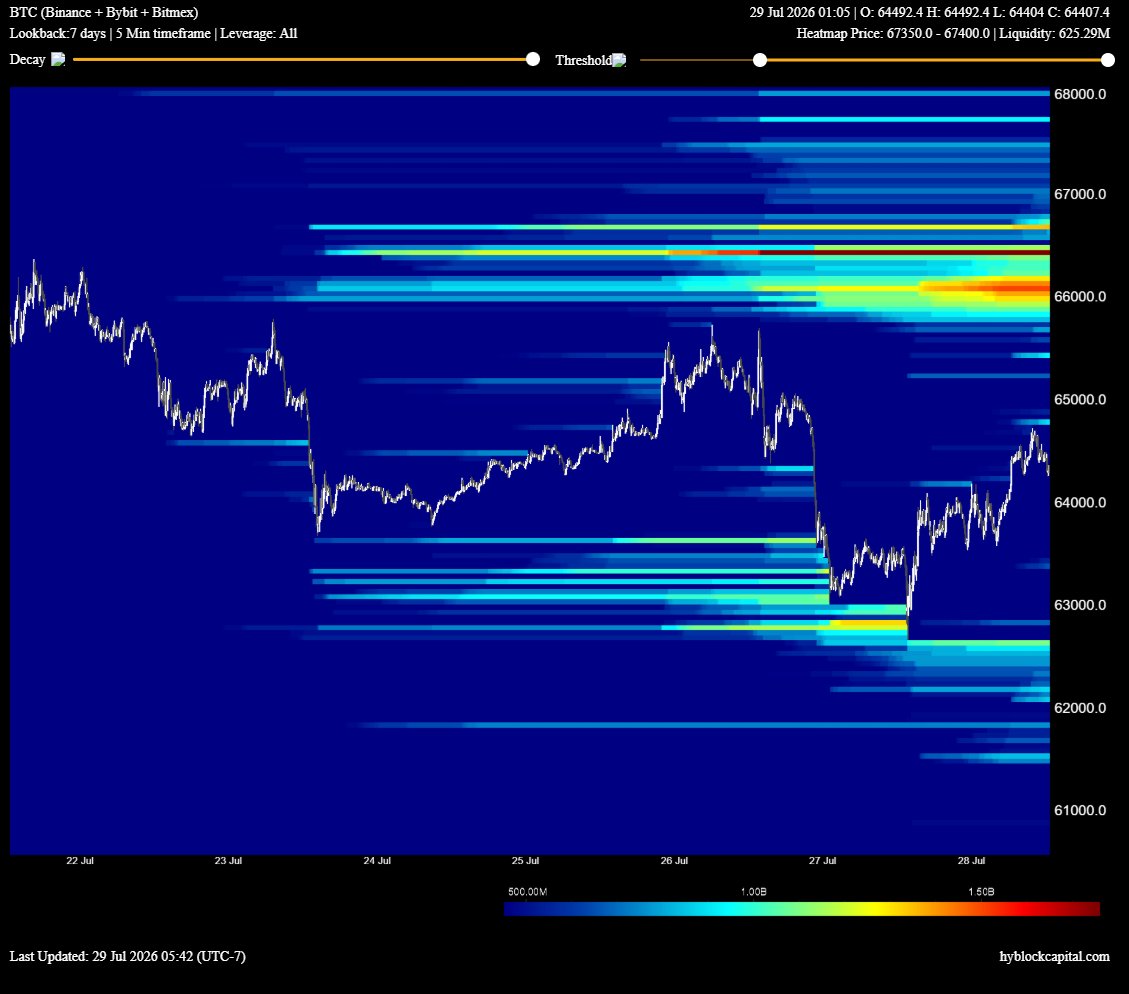Click the 65000.0 price axis label
The width and height of the screenshot is (1129, 994).
point(1080,399)
